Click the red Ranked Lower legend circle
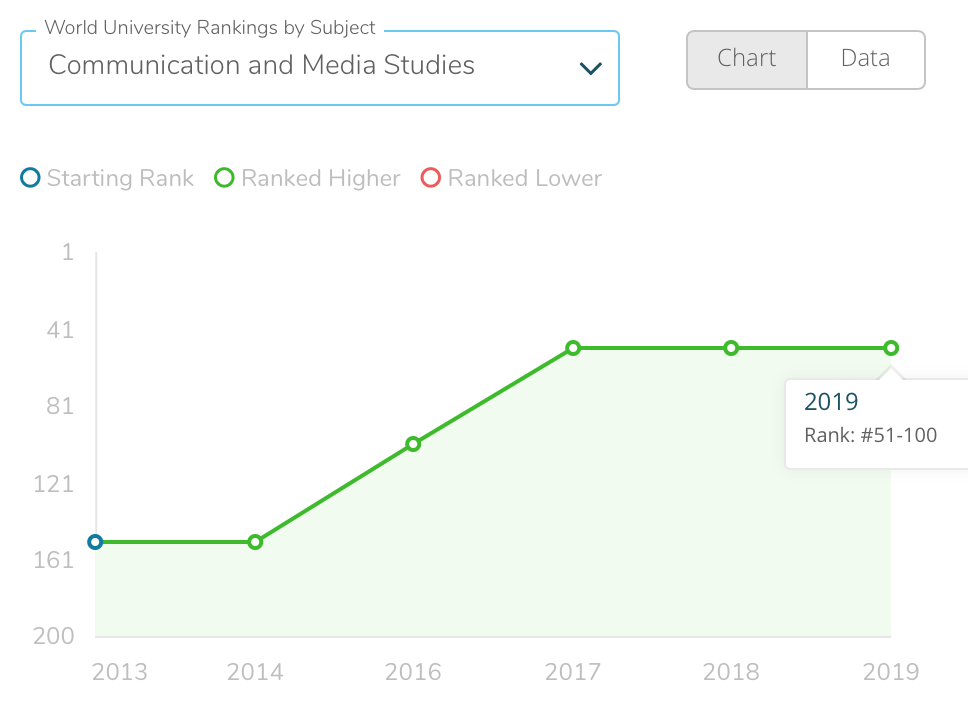Viewport: 968px width, 716px height. point(430,178)
